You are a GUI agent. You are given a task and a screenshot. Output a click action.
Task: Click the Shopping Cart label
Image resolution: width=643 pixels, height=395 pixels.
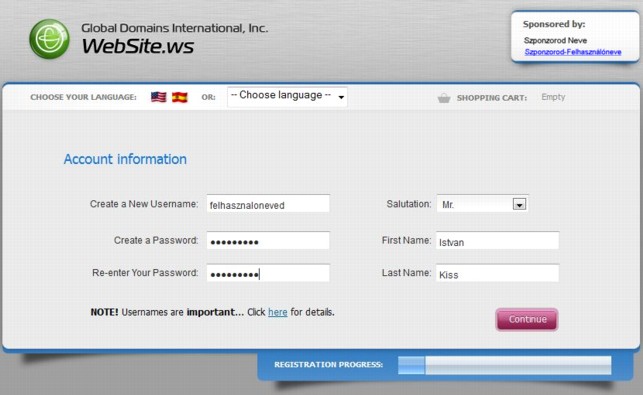point(492,98)
